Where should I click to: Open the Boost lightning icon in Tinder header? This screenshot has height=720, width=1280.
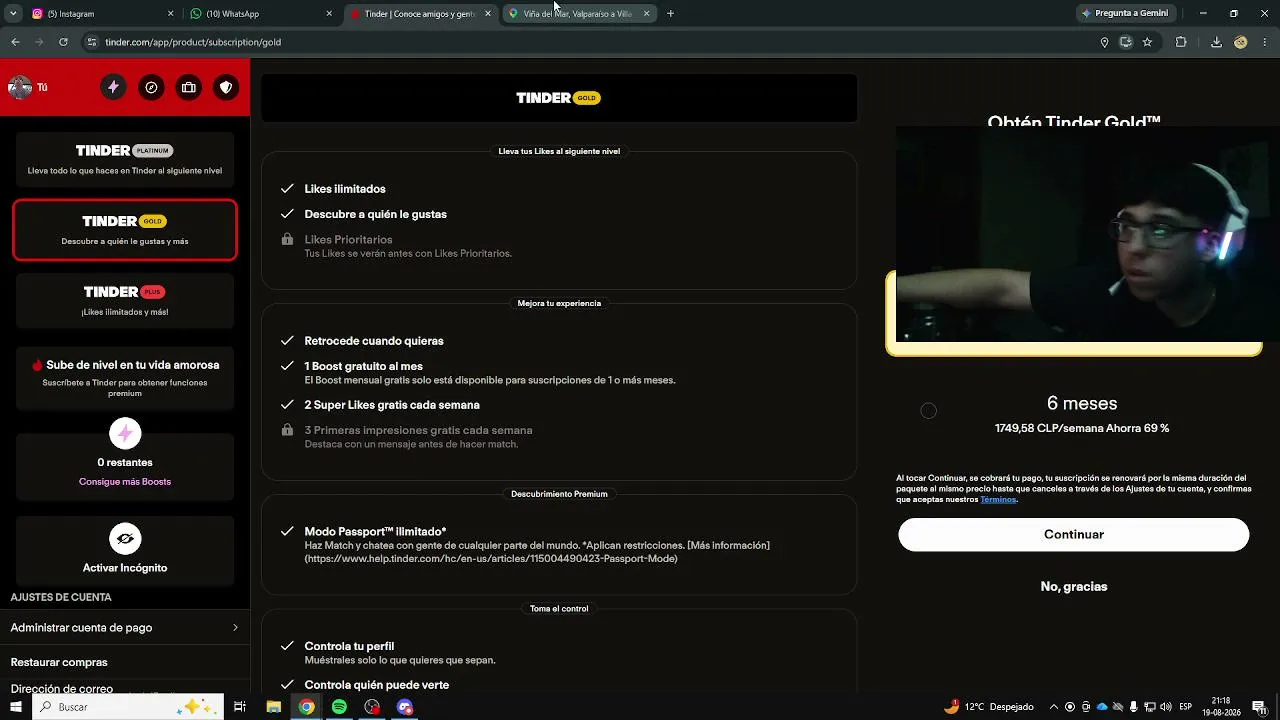point(113,87)
